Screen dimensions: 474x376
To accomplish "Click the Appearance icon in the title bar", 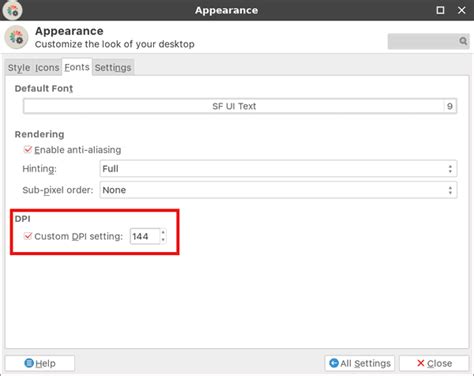I will 13,10.
